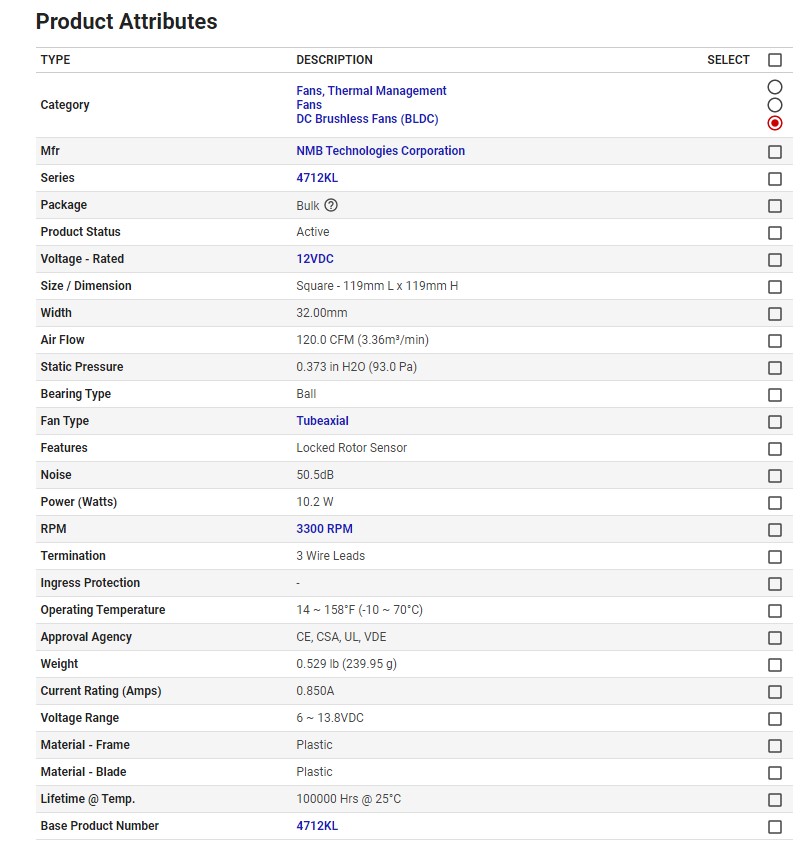
Task: Select the Noise row checkbox
Action: click(774, 476)
